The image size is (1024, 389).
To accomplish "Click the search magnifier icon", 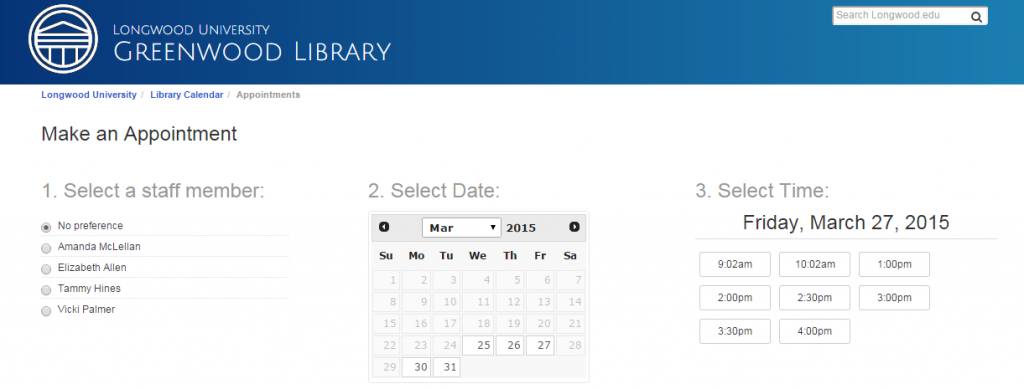I will pyautogui.click(x=976, y=17).
